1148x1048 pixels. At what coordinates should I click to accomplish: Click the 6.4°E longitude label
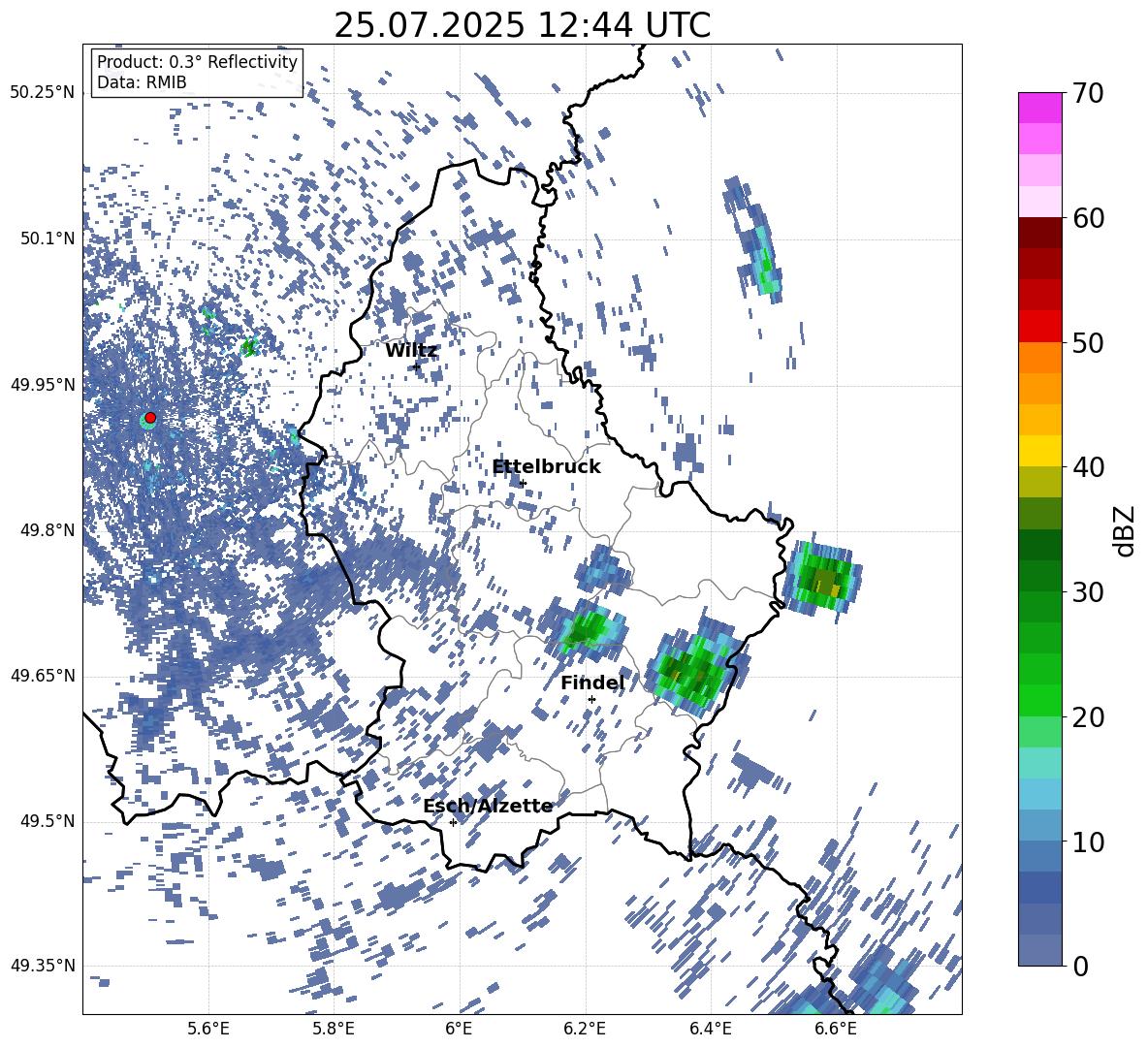[710, 1030]
